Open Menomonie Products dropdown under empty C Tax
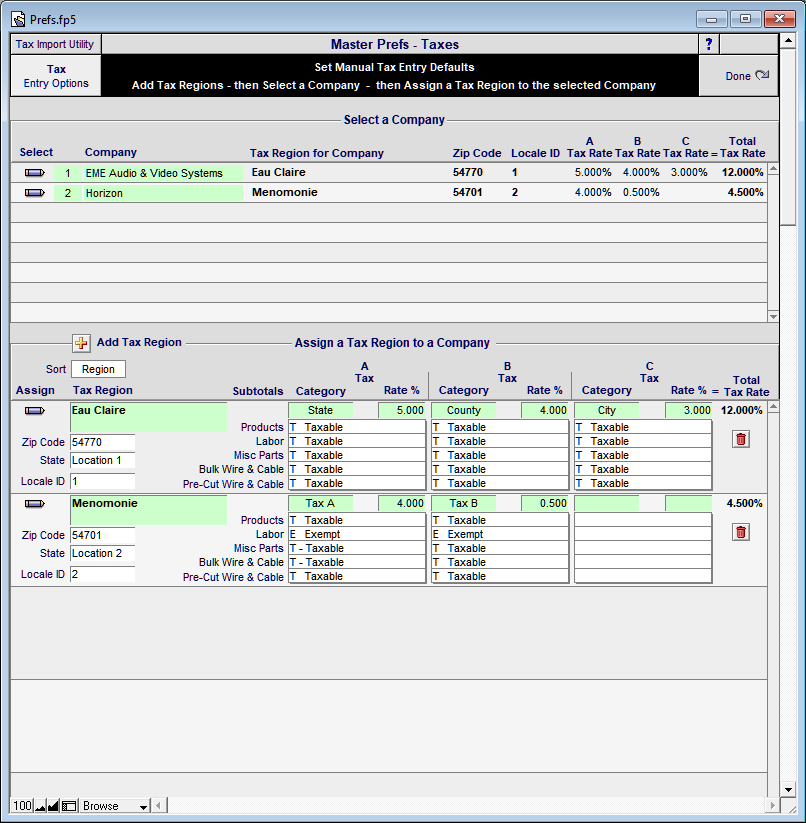The height and width of the screenshot is (823, 806). click(643, 520)
